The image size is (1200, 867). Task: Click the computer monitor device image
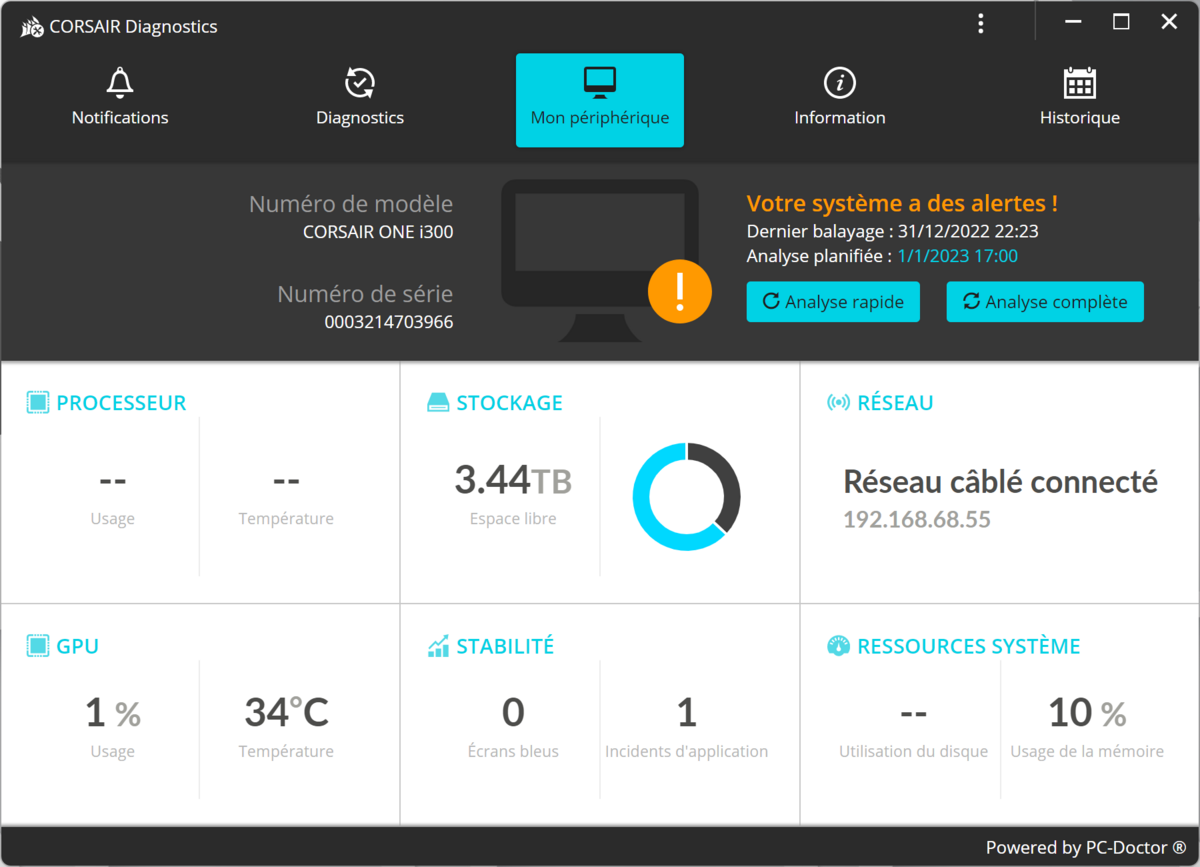600,260
